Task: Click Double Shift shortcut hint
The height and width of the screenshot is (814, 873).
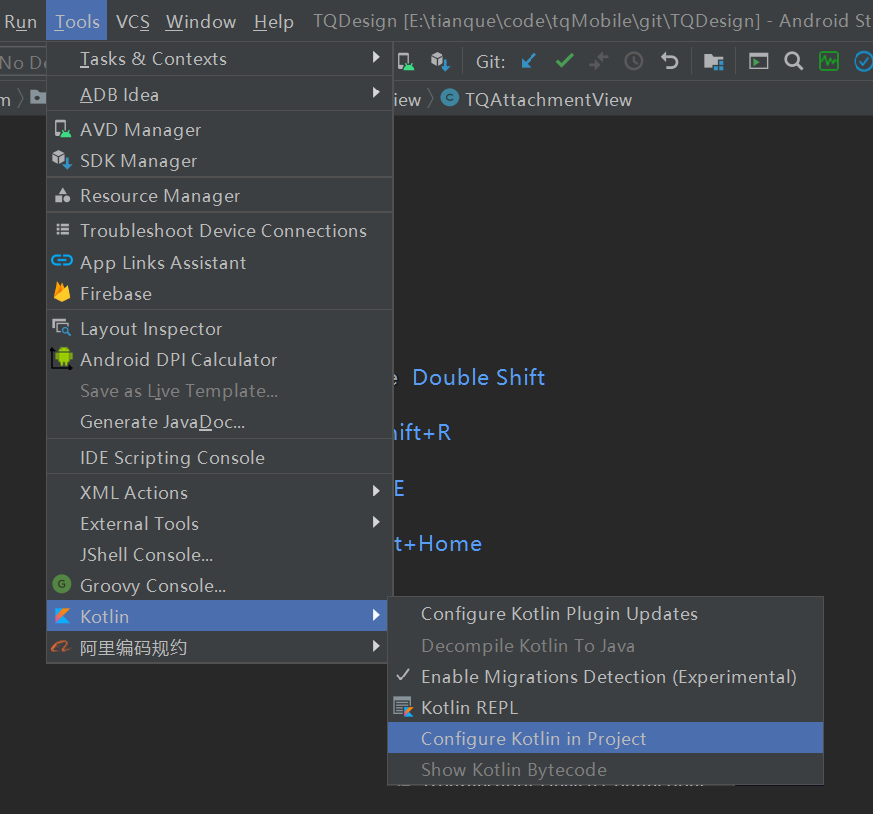Action: (479, 377)
